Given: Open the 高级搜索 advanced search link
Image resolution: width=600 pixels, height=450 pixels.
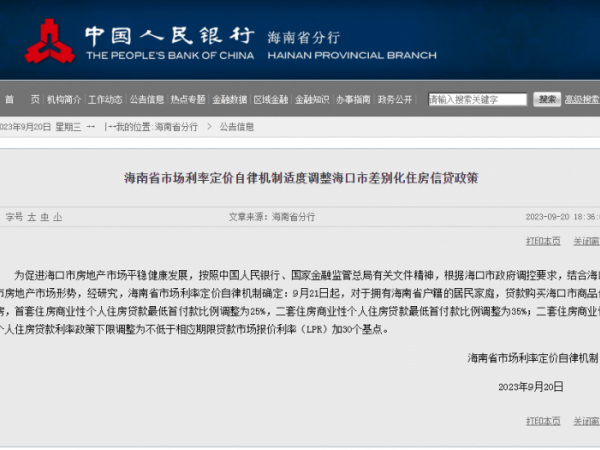Looking at the screenshot, I should pyautogui.click(x=581, y=100).
